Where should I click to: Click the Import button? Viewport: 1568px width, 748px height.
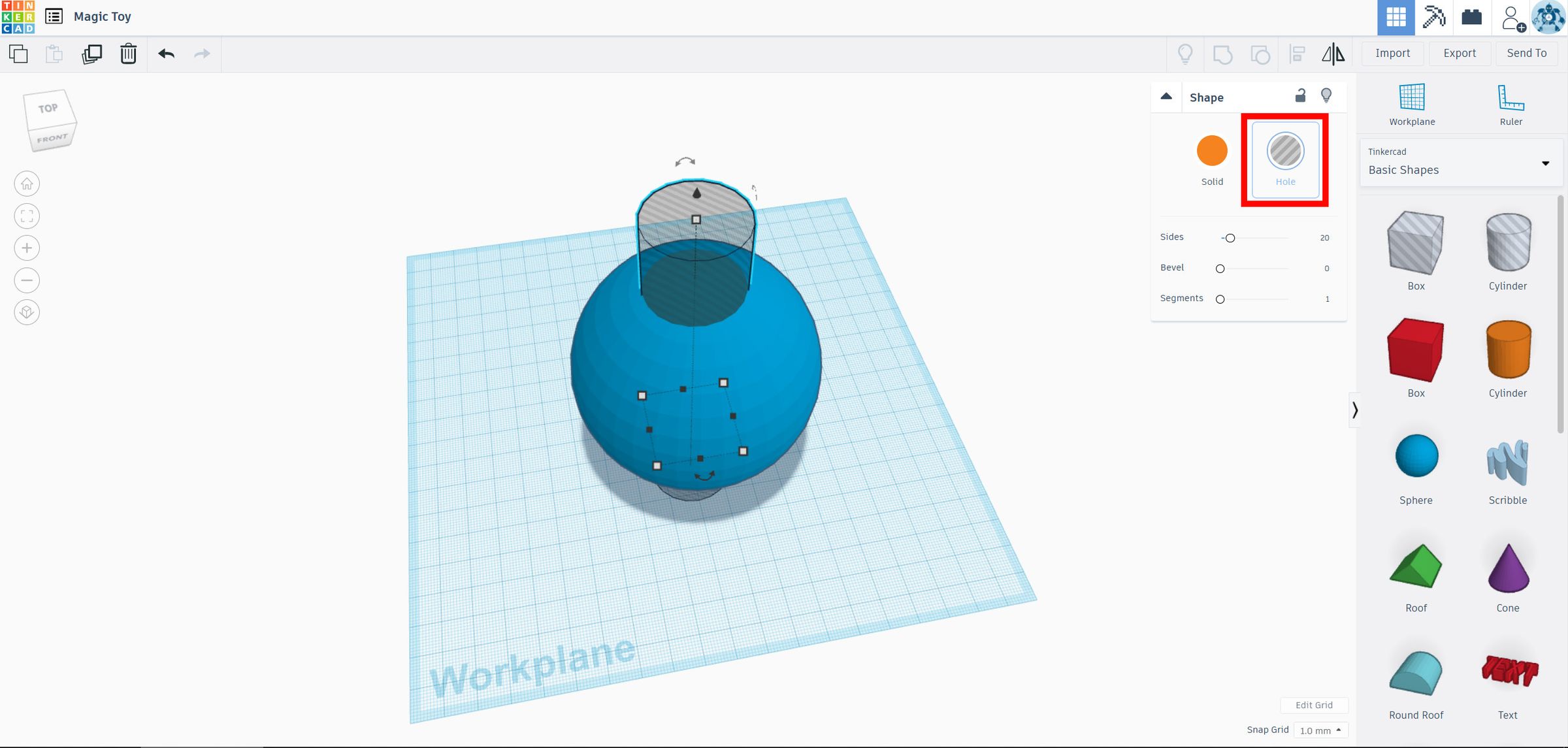[1392, 54]
